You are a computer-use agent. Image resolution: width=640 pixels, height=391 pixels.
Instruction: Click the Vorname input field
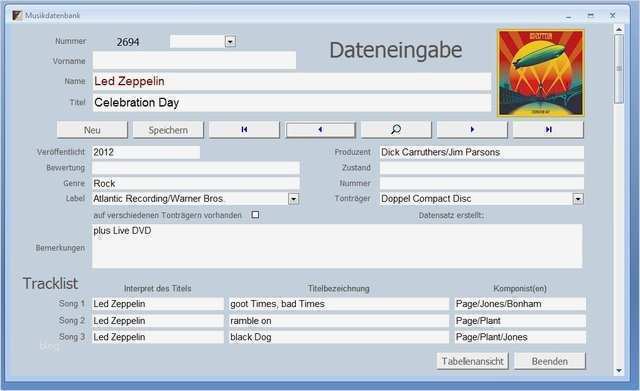tap(194, 60)
